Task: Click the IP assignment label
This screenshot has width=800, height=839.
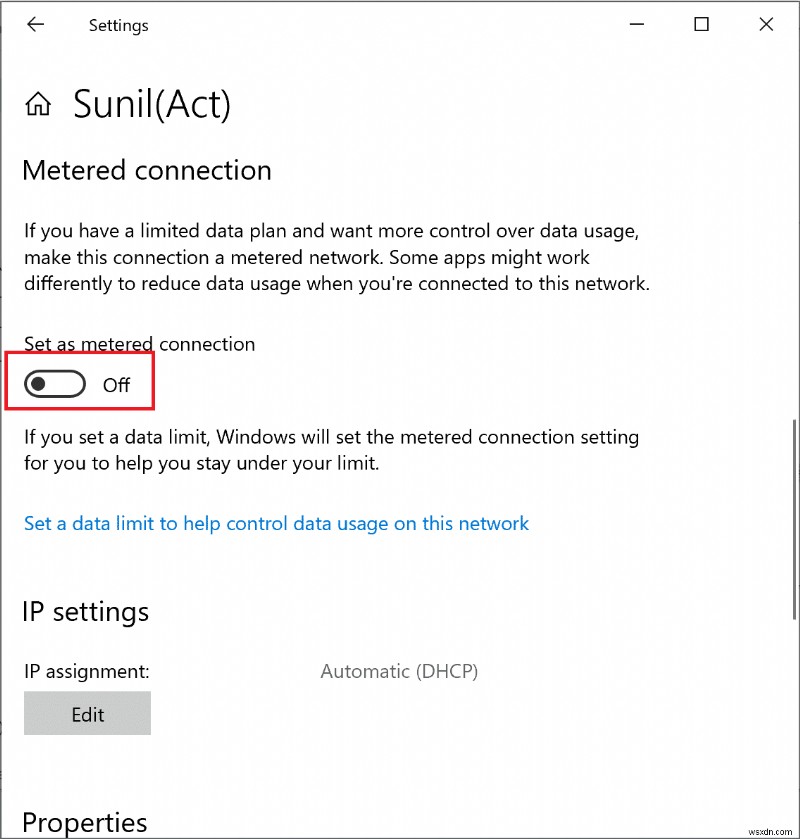Action: (x=86, y=671)
